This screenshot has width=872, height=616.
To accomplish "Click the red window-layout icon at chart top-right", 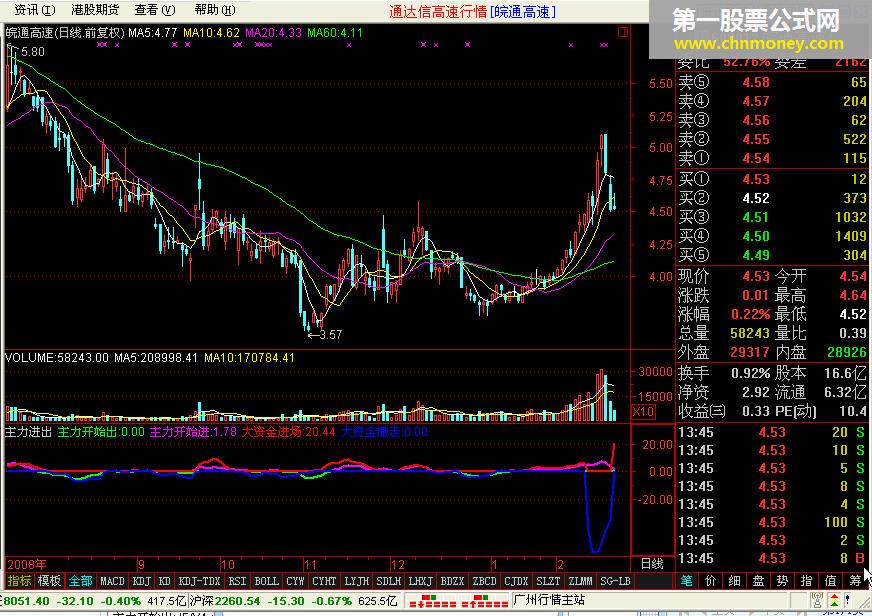I will pos(623,32).
